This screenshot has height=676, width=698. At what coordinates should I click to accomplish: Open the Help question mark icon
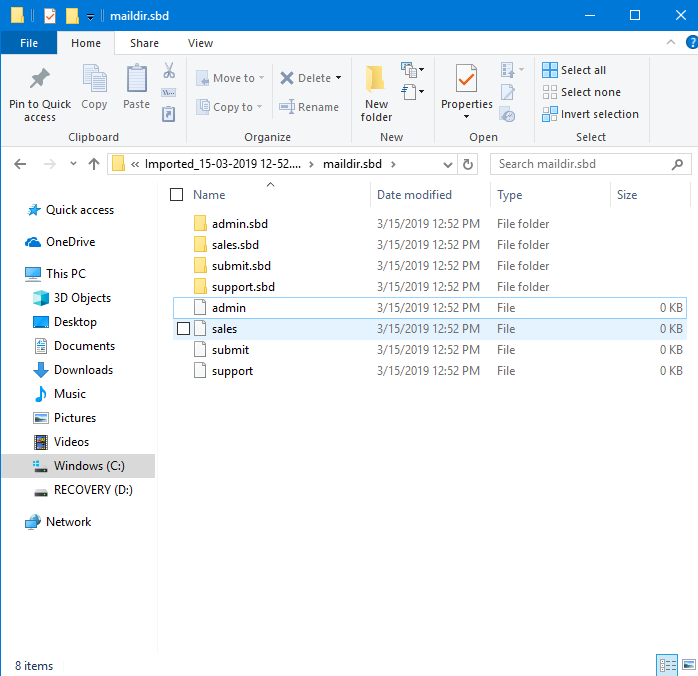click(x=692, y=43)
